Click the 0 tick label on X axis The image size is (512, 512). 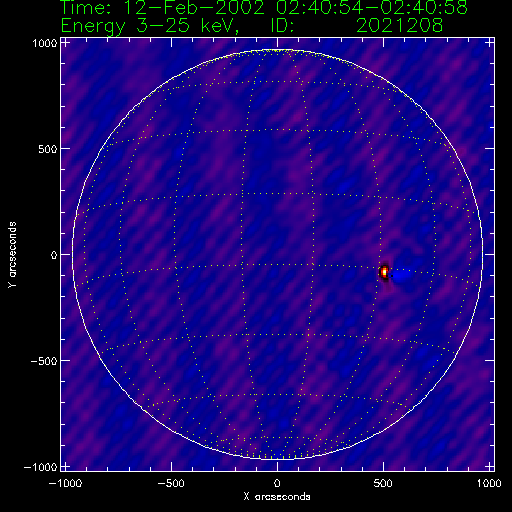pos(277,483)
